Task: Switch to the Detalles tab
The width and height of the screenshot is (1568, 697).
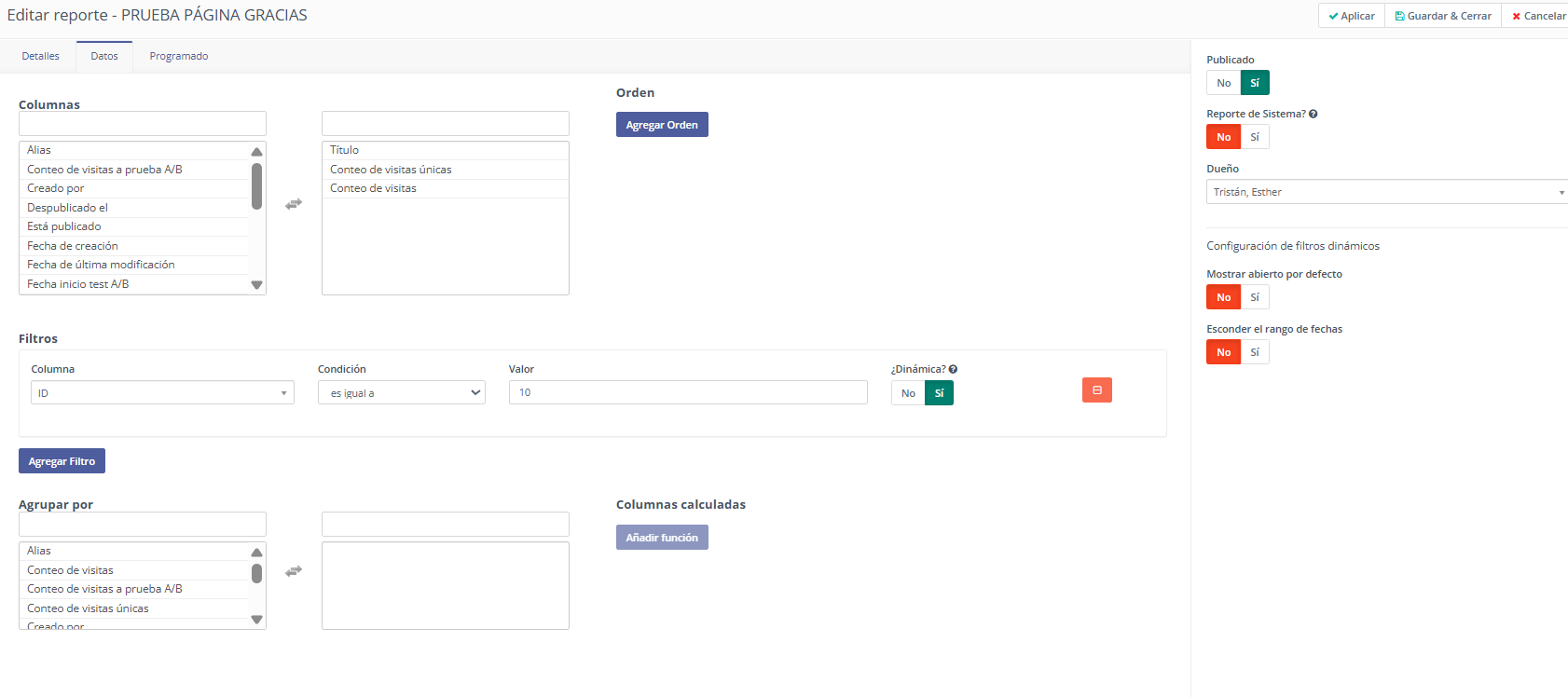Action: pyautogui.click(x=41, y=56)
